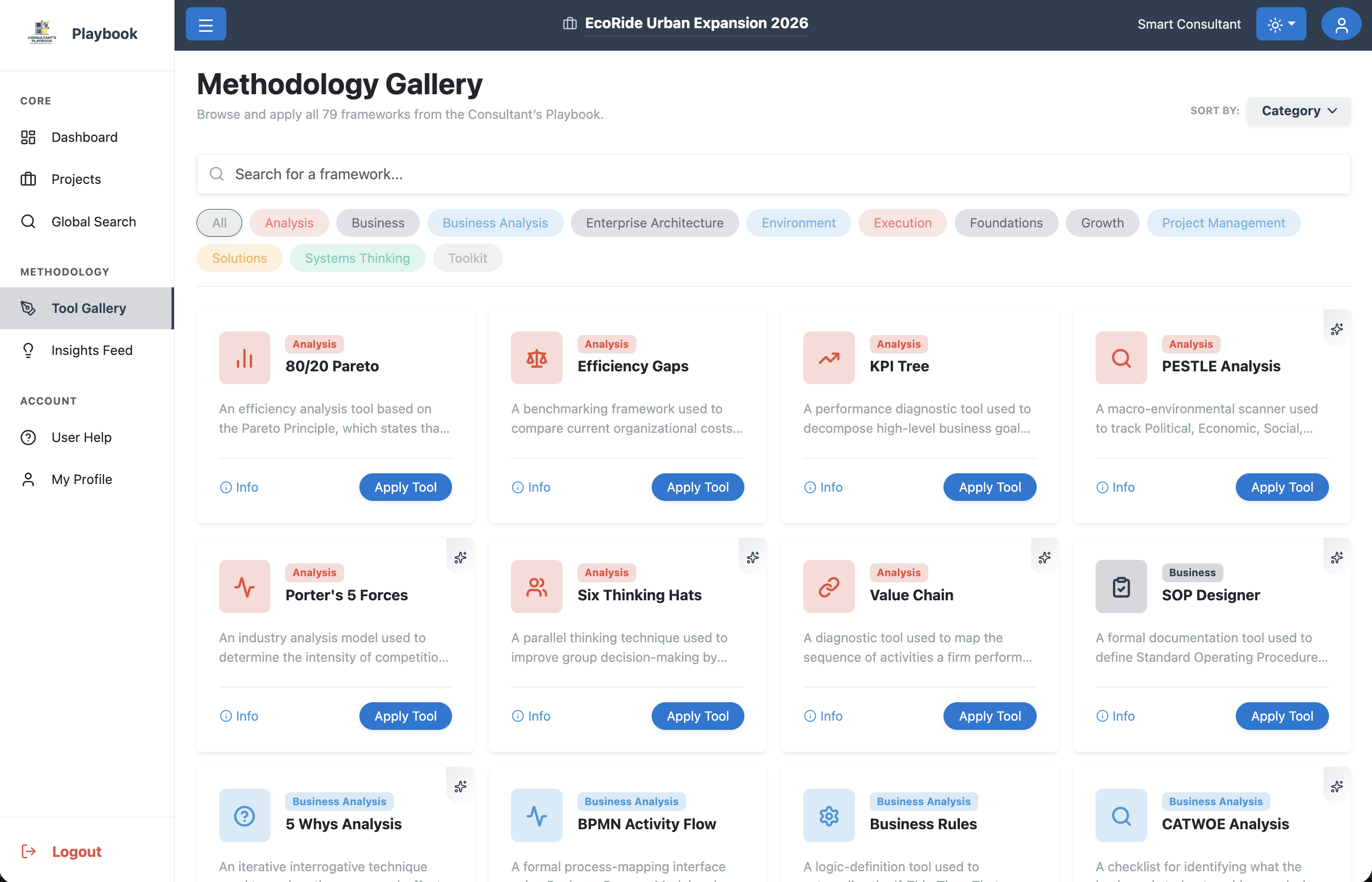
Task: Click the user profile avatar icon
Action: point(1341,25)
